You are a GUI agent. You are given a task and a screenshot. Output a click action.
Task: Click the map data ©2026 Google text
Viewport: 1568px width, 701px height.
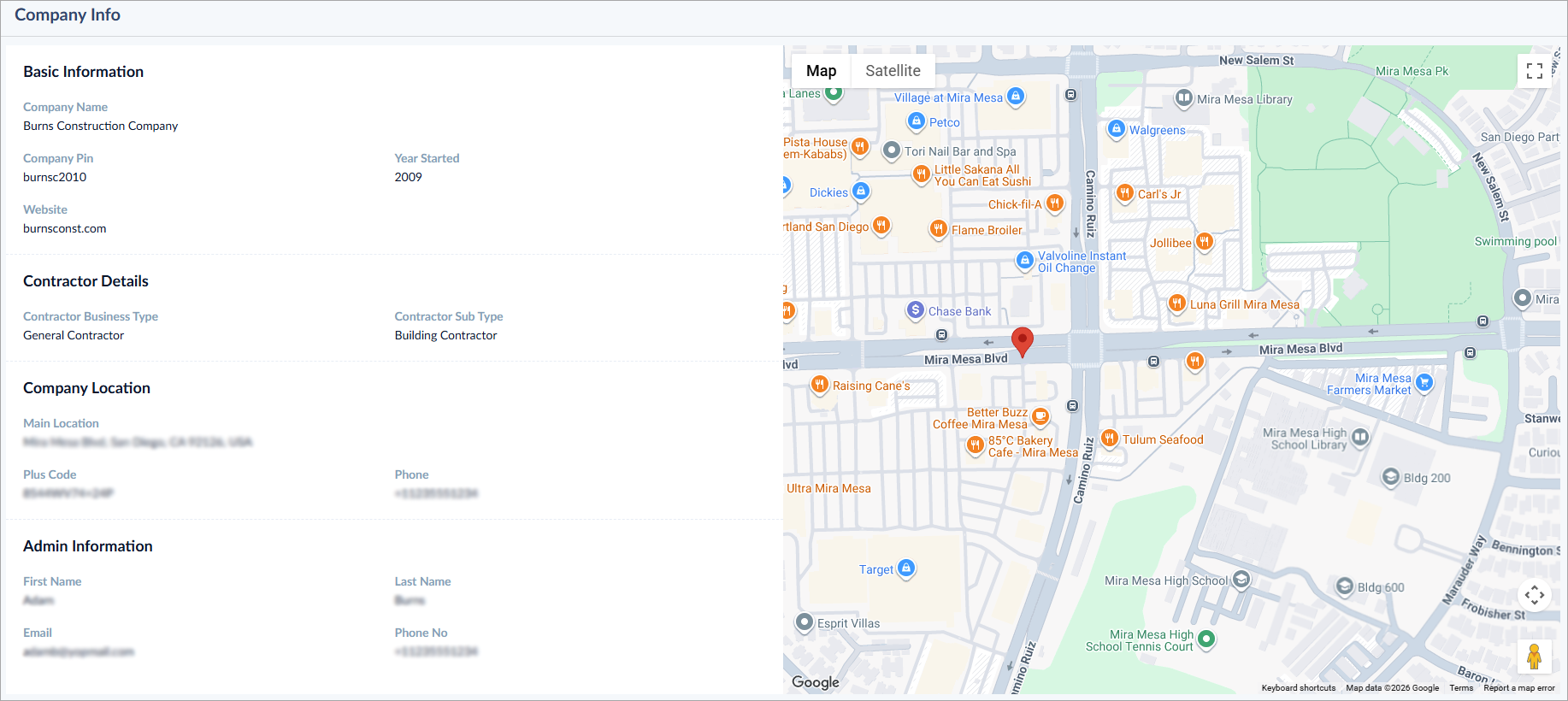coord(1392,688)
